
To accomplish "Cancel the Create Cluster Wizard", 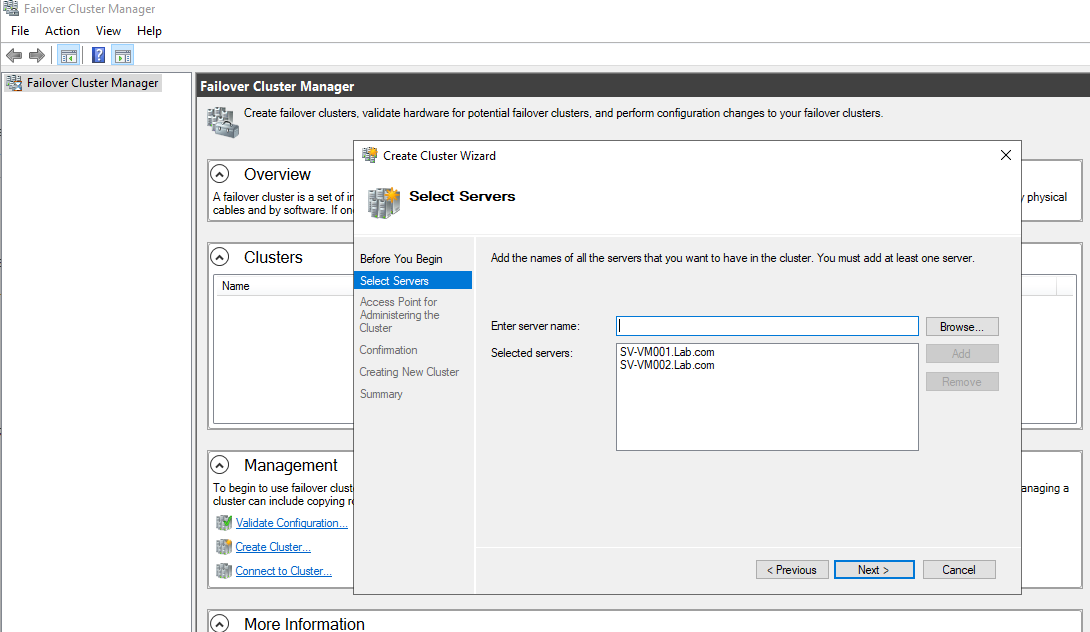I will pyautogui.click(x=959, y=569).
